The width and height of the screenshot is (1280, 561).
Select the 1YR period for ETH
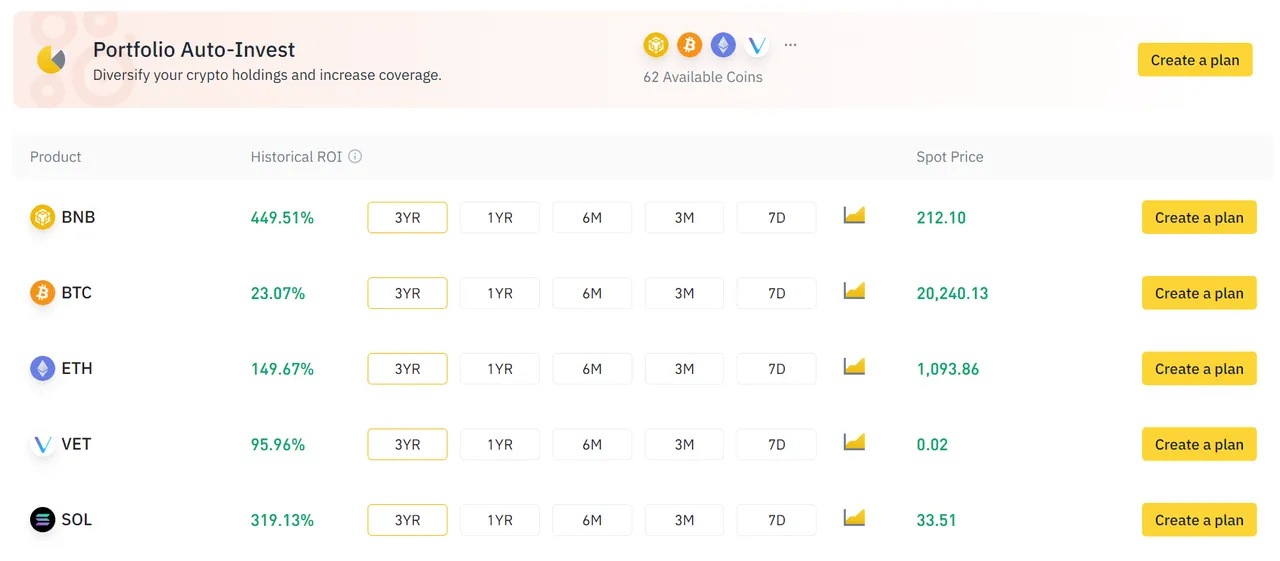(x=500, y=369)
